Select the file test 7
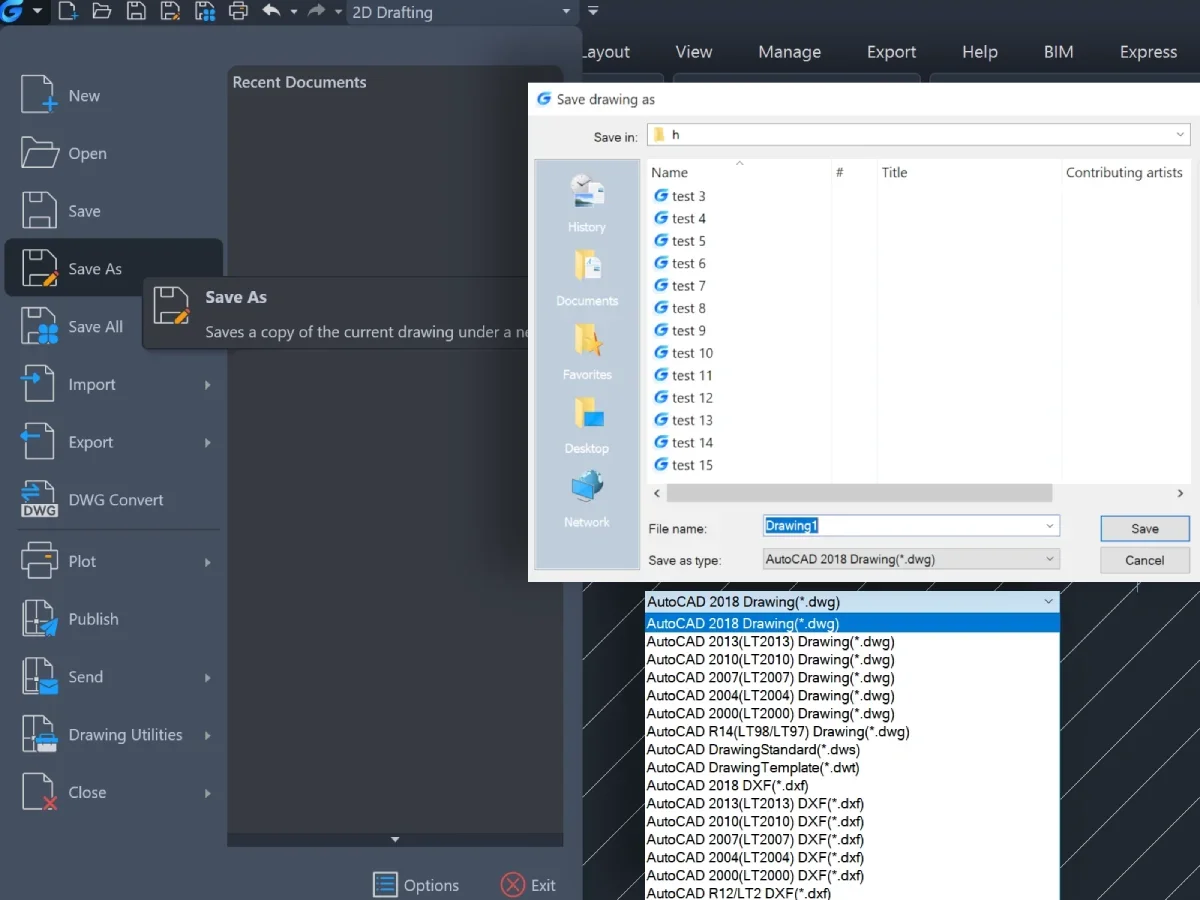Screen dimensions: 1200x900 [x=680, y=286]
